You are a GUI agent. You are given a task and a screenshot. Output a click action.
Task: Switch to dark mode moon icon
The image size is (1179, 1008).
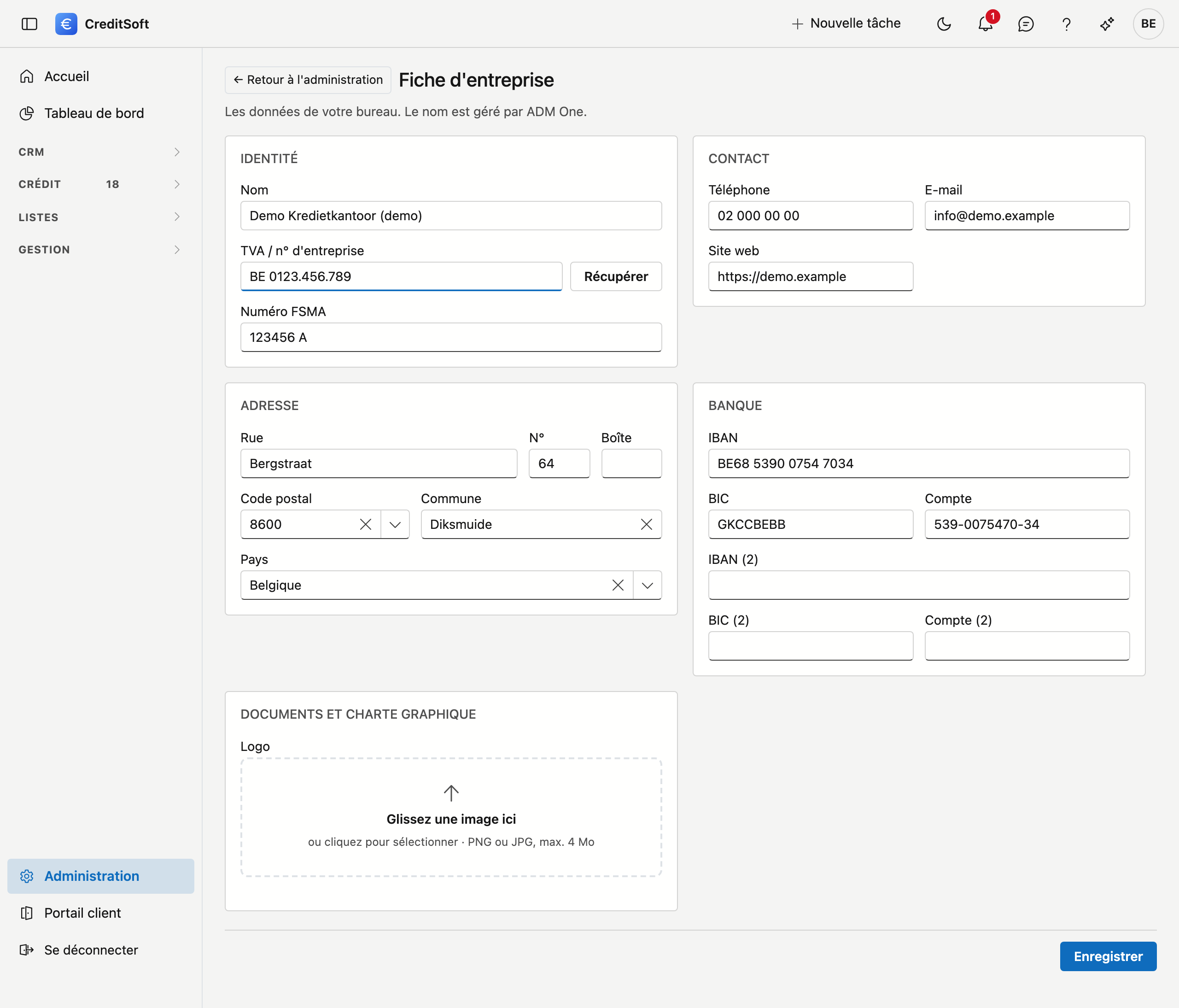(944, 24)
